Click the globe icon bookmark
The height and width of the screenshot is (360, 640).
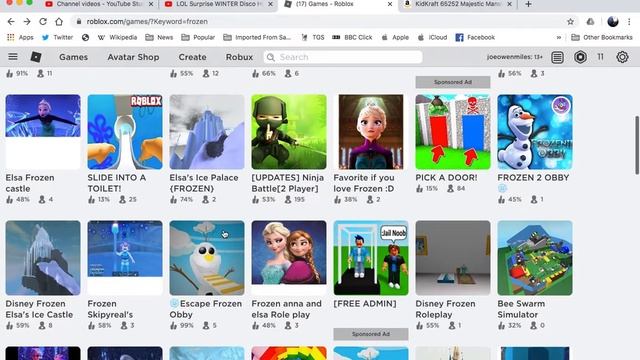pos(85,37)
